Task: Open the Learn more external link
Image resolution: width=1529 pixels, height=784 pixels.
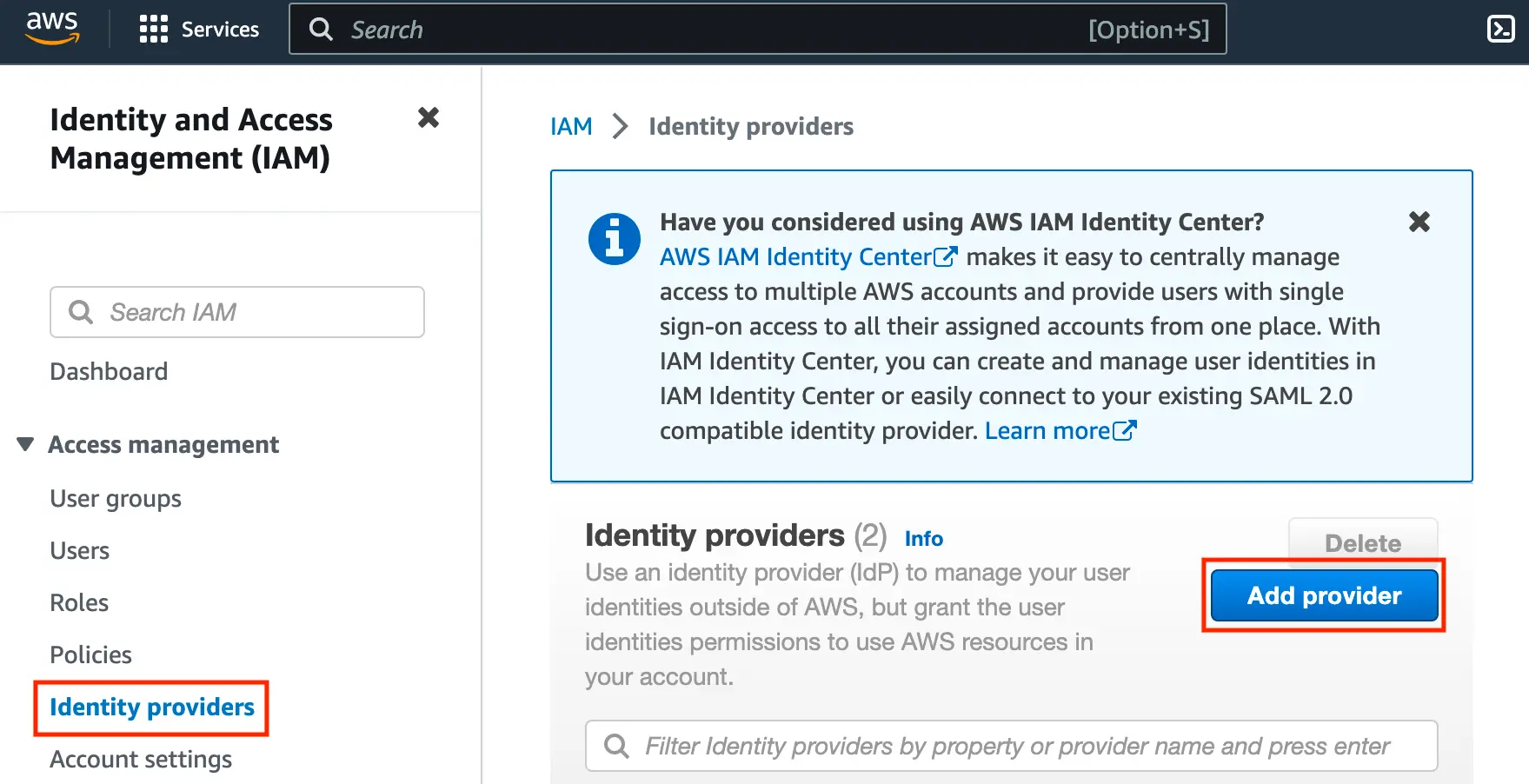Action: pyautogui.click(x=1060, y=431)
